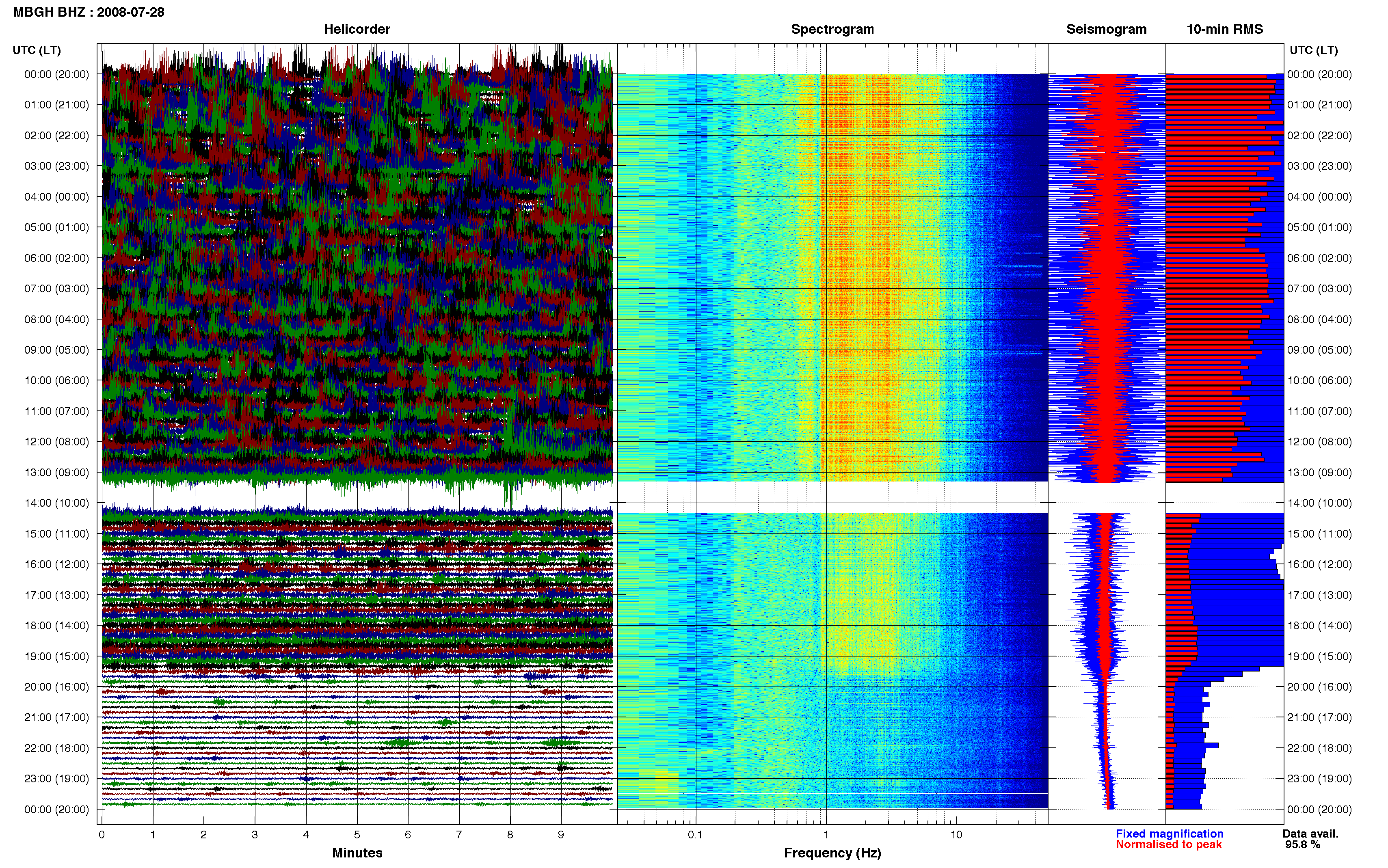Click the Frequency (Hz) axis label
Viewport: 1388px width, 868px height.
832,853
